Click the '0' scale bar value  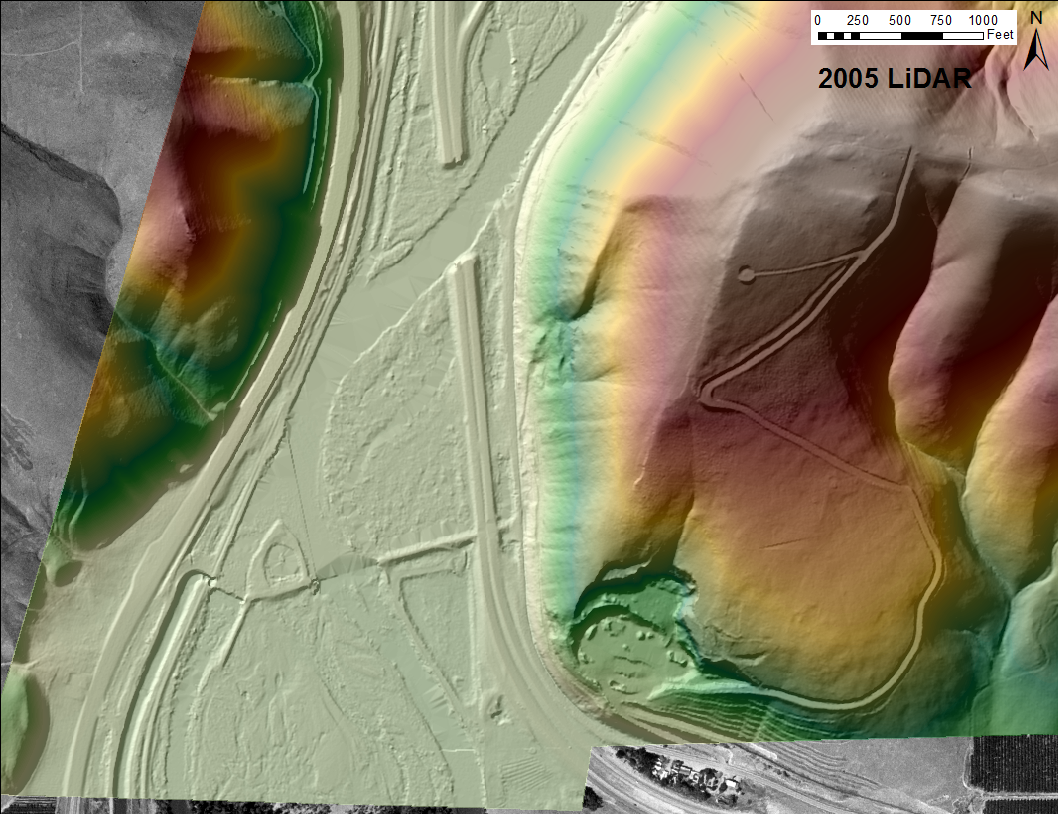click(x=818, y=20)
